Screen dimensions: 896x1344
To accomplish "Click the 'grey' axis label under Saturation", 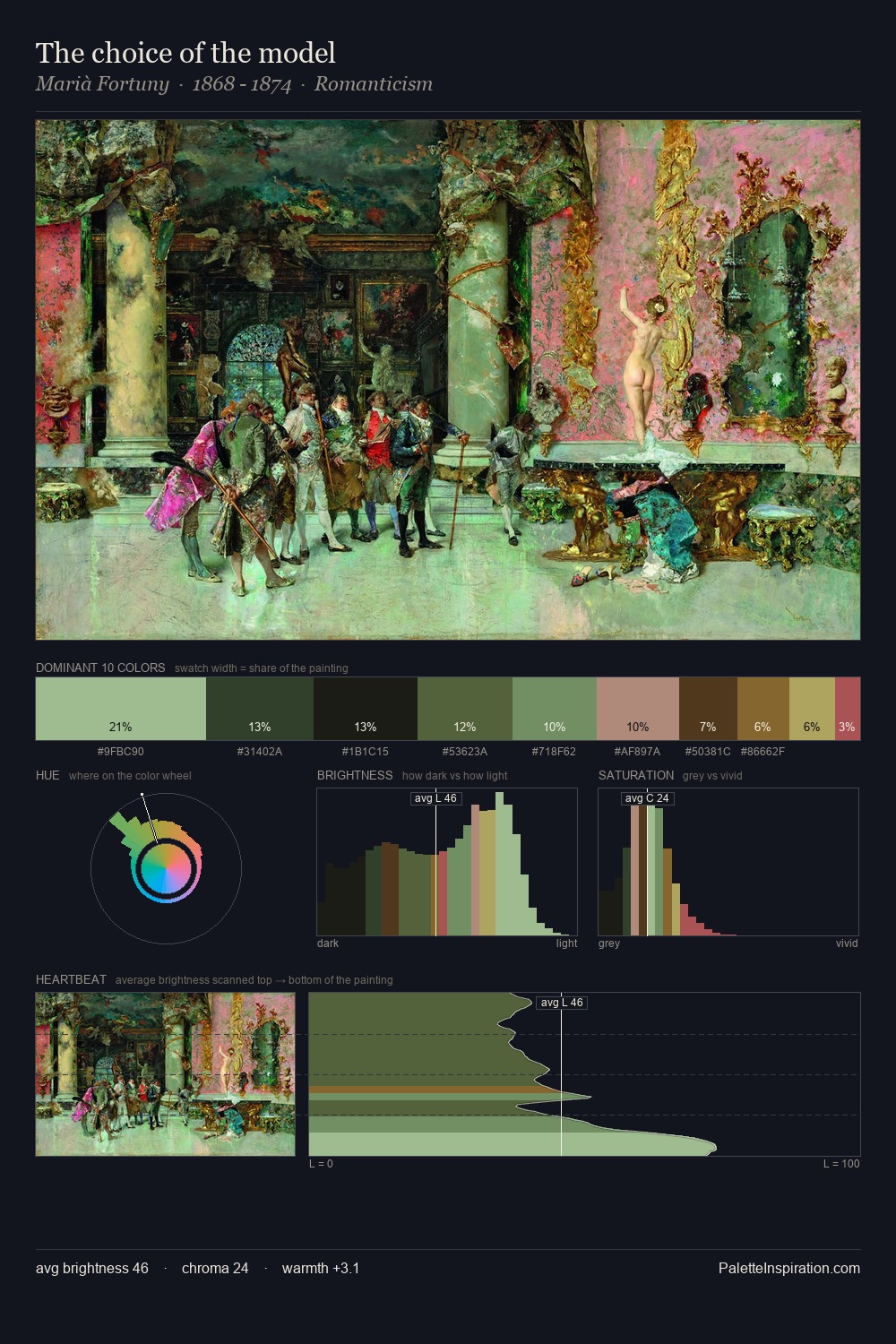I will click(609, 943).
